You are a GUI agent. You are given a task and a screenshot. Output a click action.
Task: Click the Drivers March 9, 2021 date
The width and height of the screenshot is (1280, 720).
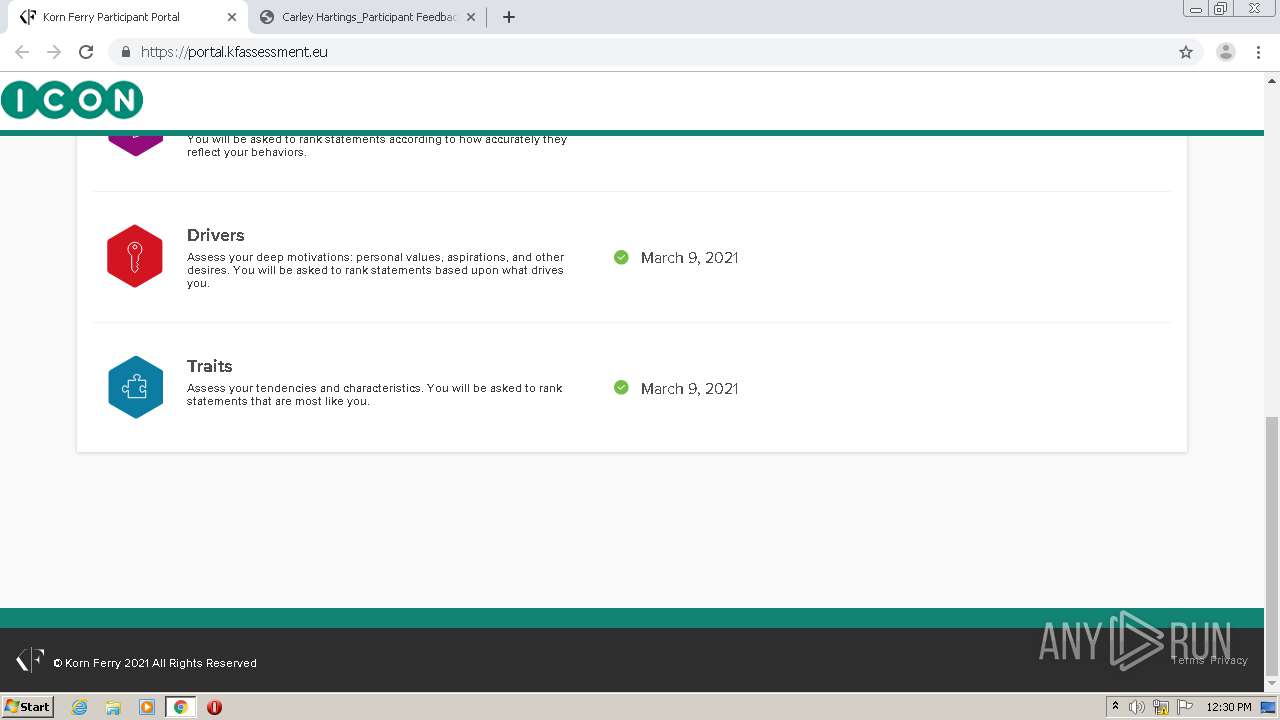[x=689, y=257]
